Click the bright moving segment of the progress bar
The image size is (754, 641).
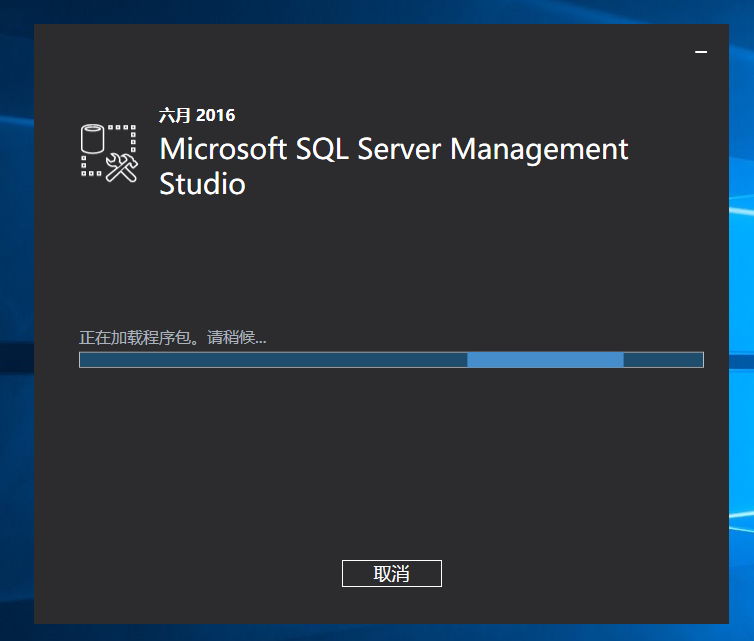(x=545, y=360)
